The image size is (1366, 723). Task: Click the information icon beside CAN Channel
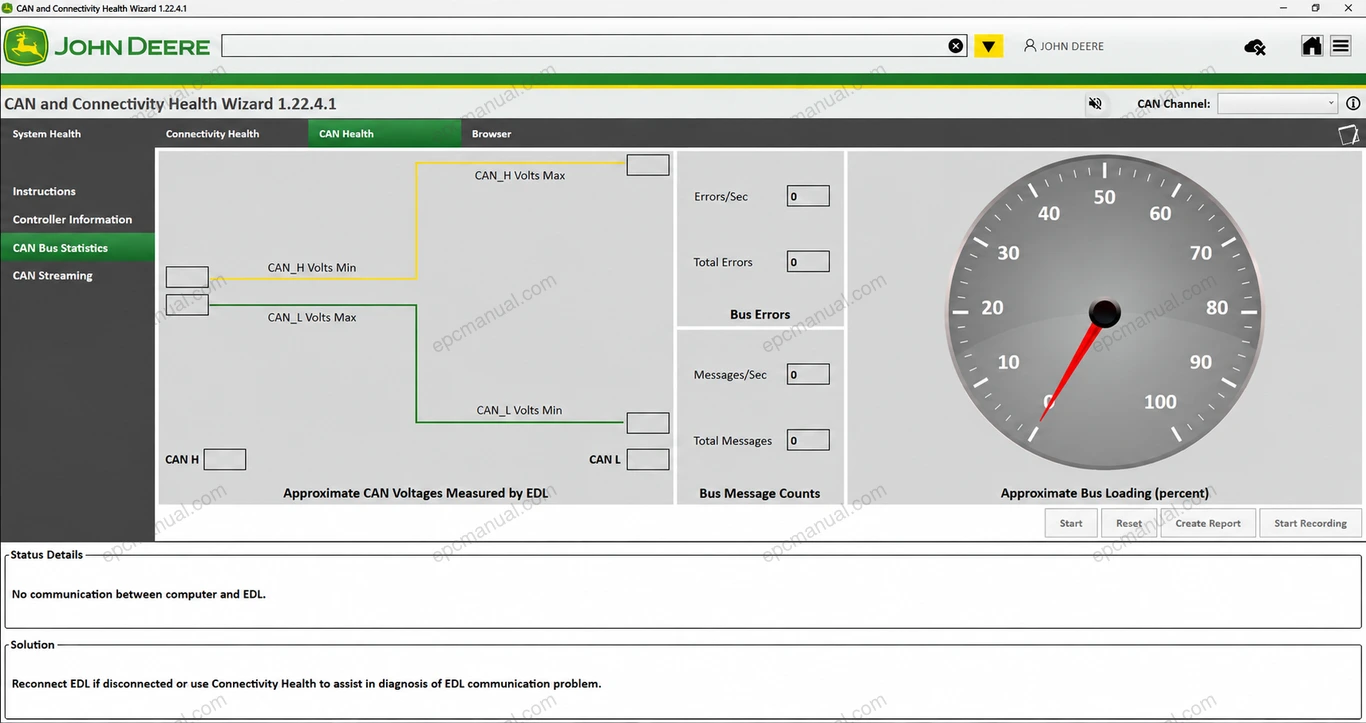(1353, 103)
